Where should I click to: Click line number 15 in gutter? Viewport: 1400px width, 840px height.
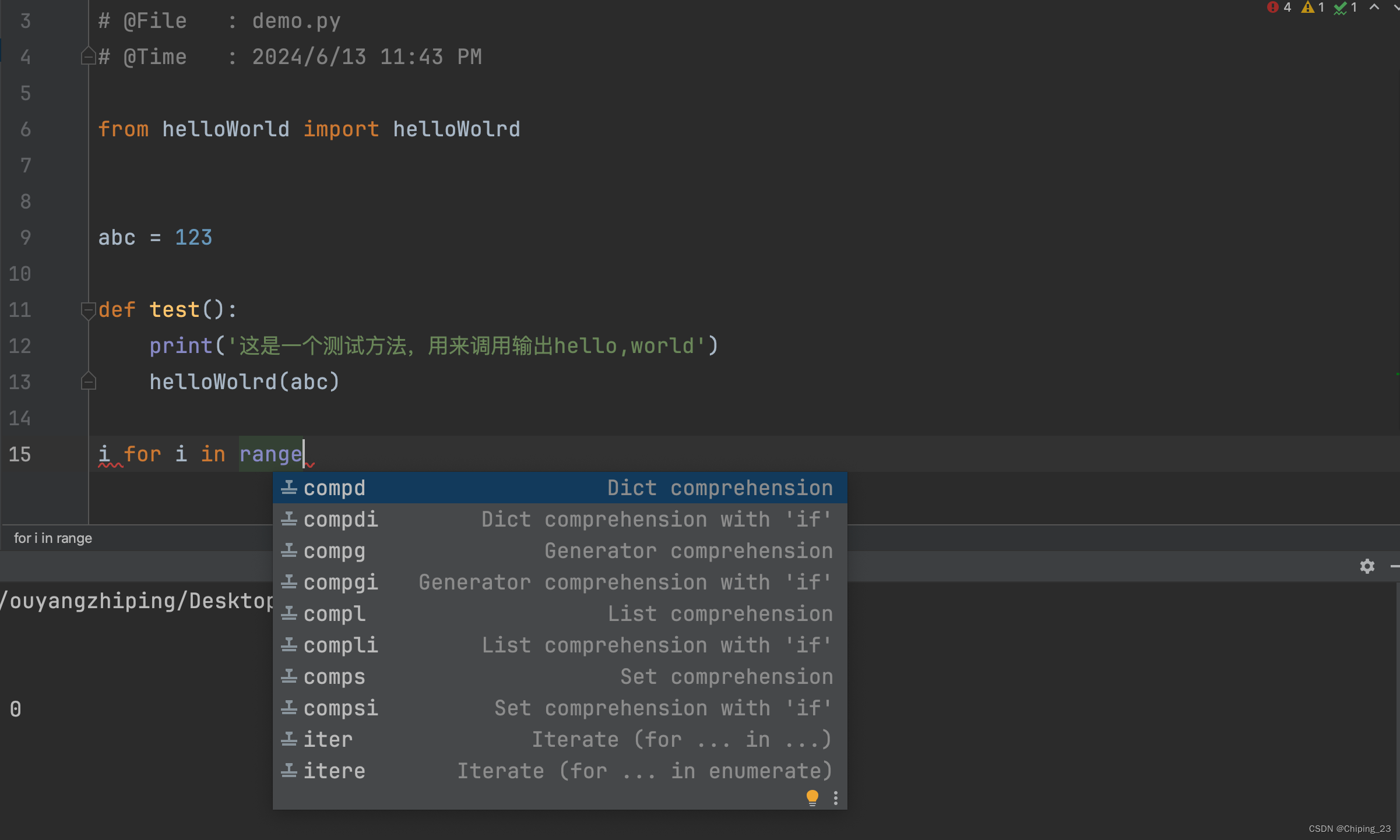[20, 454]
